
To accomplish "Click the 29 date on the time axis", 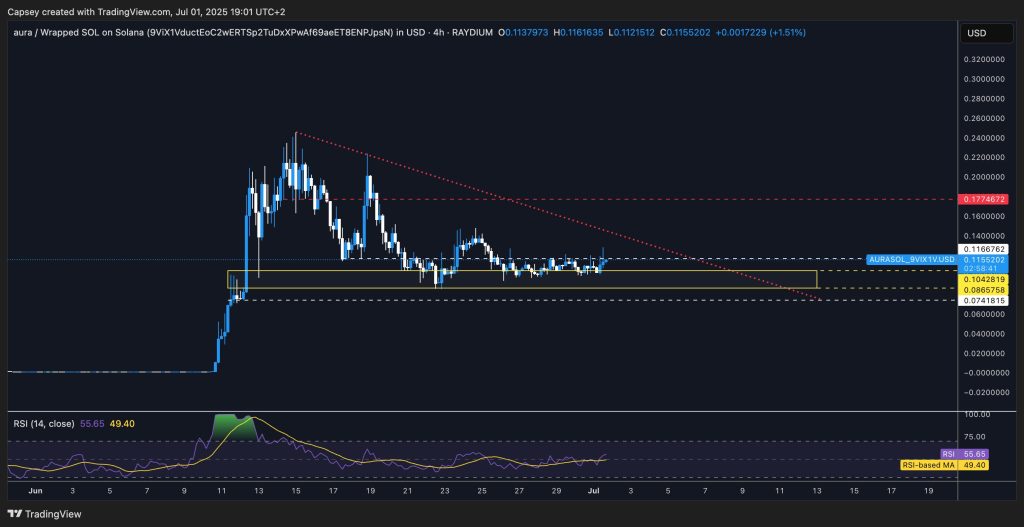I will tap(556, 490).
